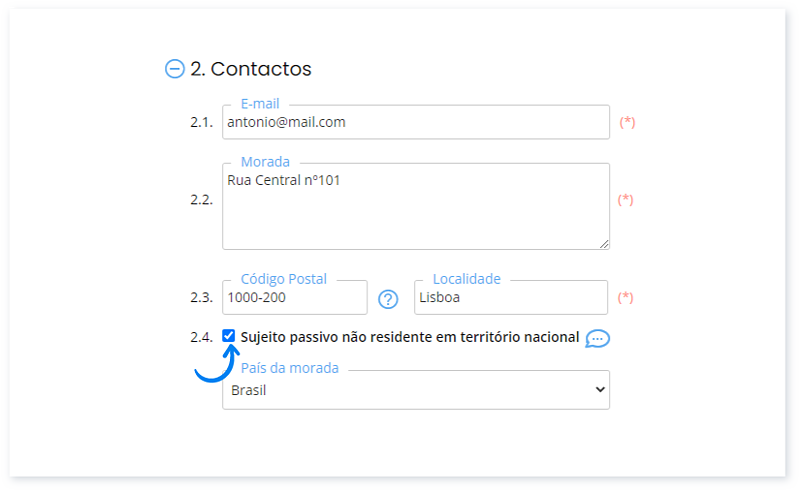Uncheck the non-resident taxpayer checkbox
The image size is (800, 491).
(x=229, y=336)
